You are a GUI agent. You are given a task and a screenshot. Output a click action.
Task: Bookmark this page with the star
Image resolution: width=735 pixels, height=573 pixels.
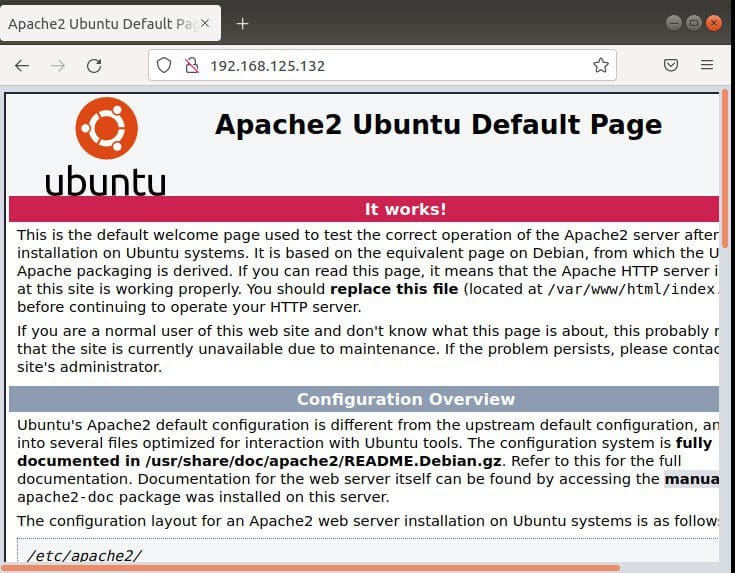(x=600, y=65)
